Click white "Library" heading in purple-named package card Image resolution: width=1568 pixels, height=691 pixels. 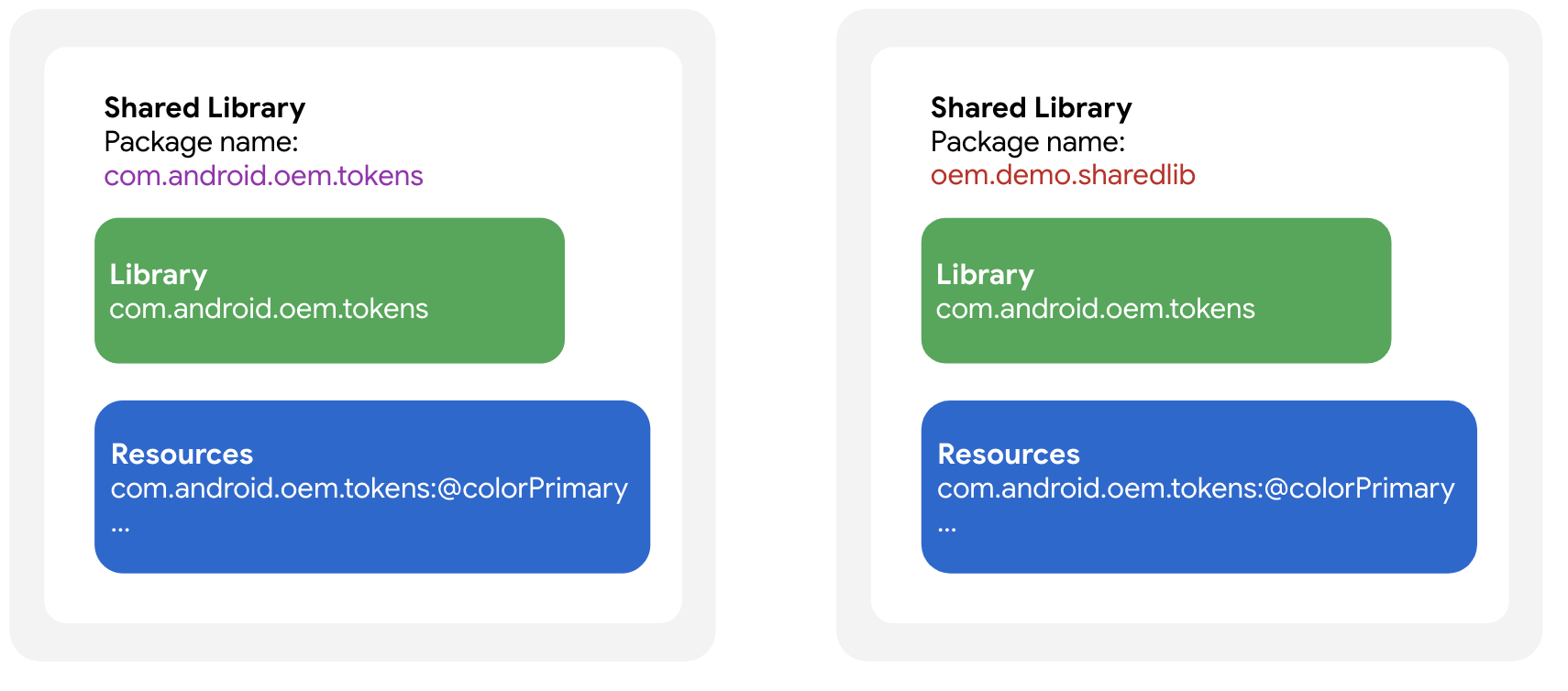(x=159, y=275)
